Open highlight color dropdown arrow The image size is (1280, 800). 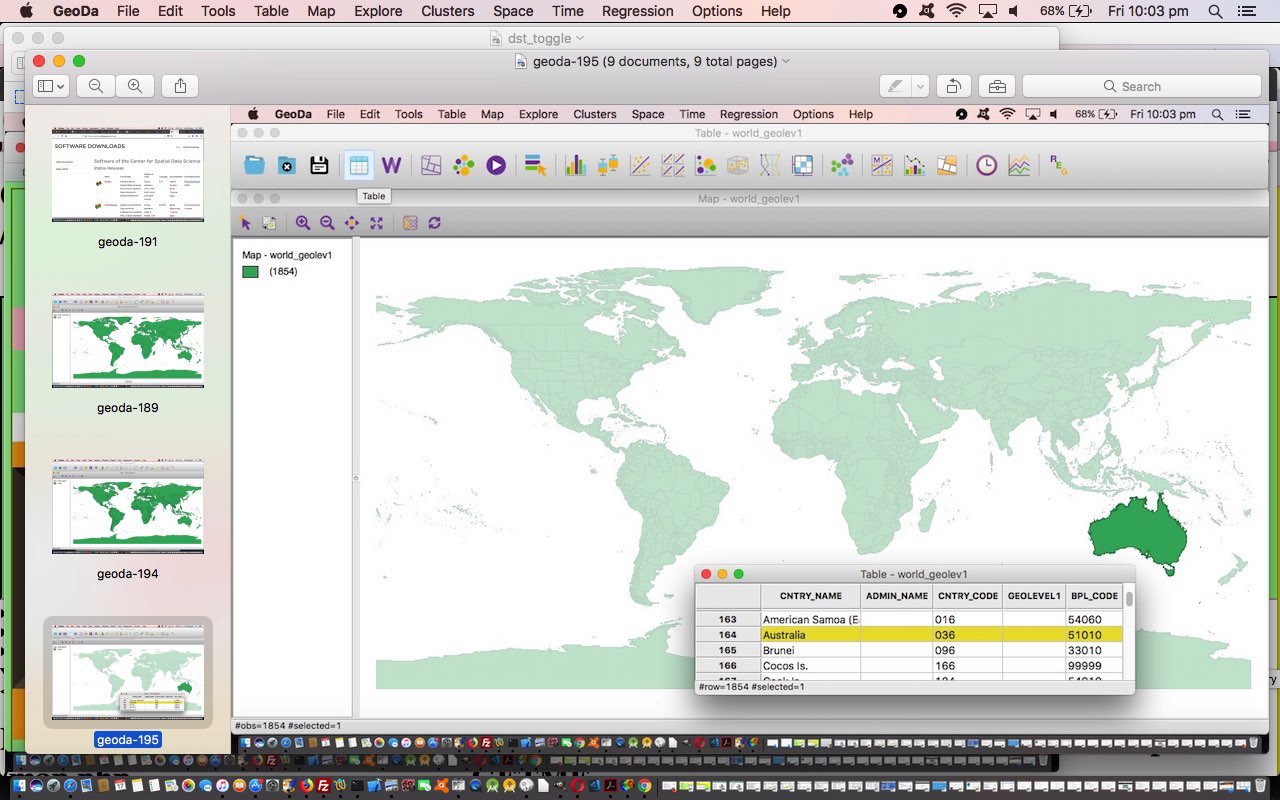[x=920, y=86]
